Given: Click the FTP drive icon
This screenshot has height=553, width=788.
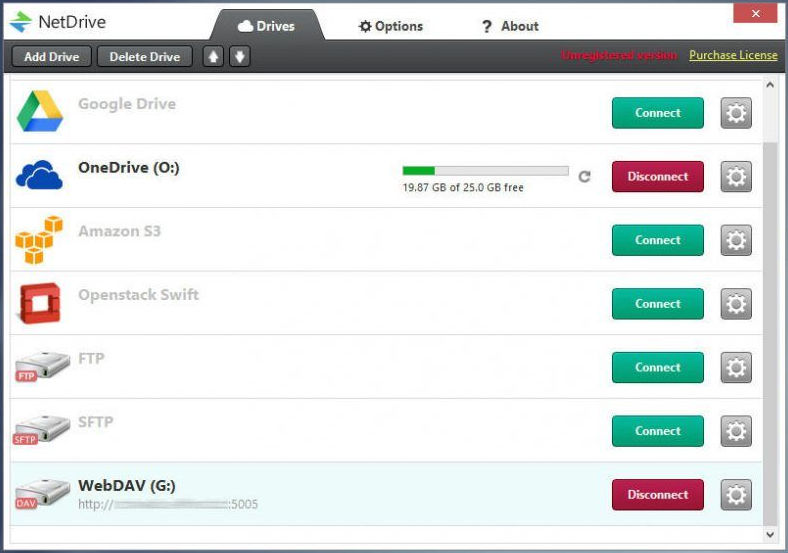Looking at the screenshot, I should coord(42,366).
